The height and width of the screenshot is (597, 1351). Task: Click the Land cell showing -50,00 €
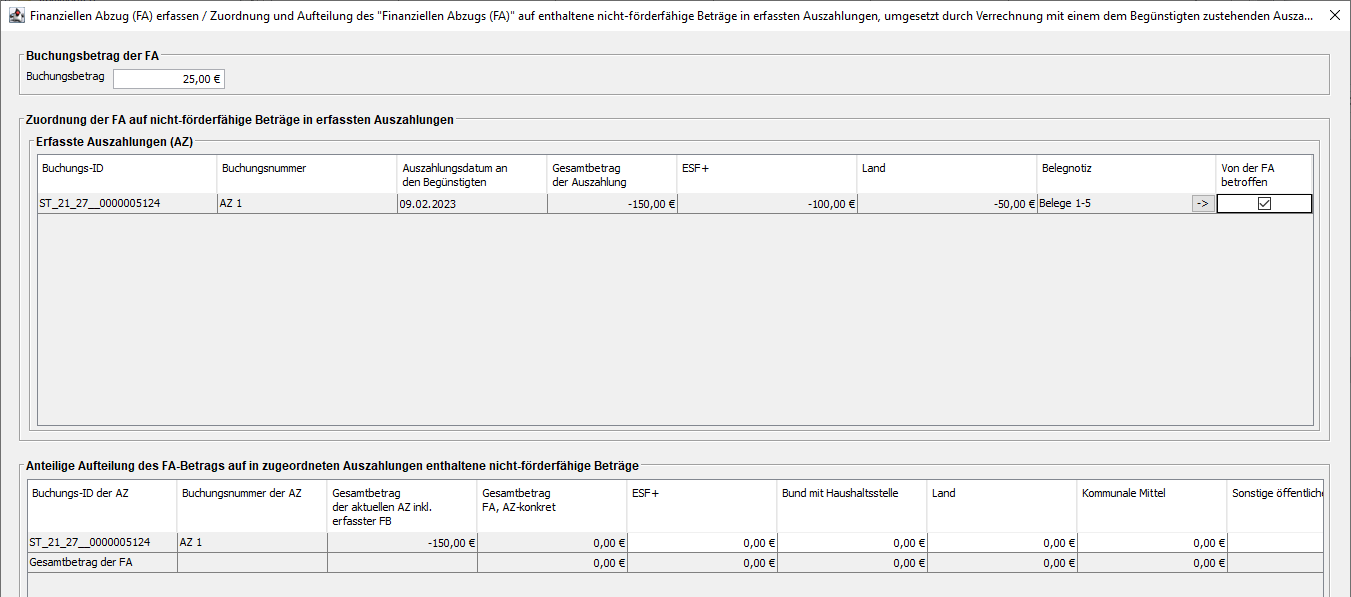point(946,204)
